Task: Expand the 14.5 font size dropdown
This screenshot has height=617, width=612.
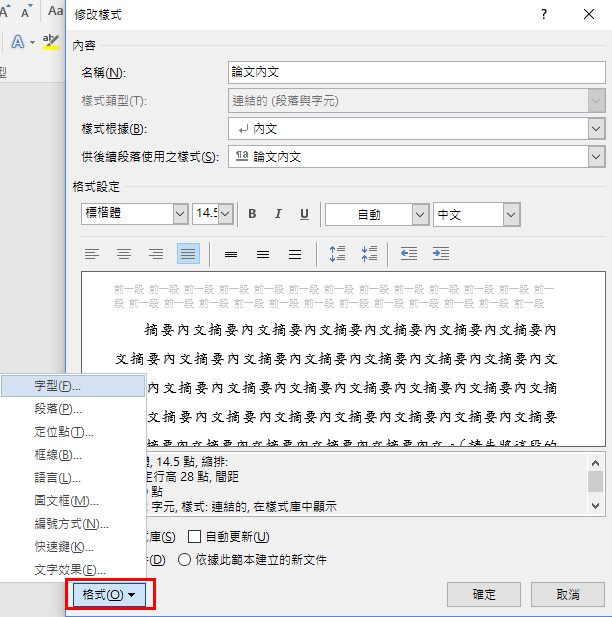Action: tap(225, 214)
